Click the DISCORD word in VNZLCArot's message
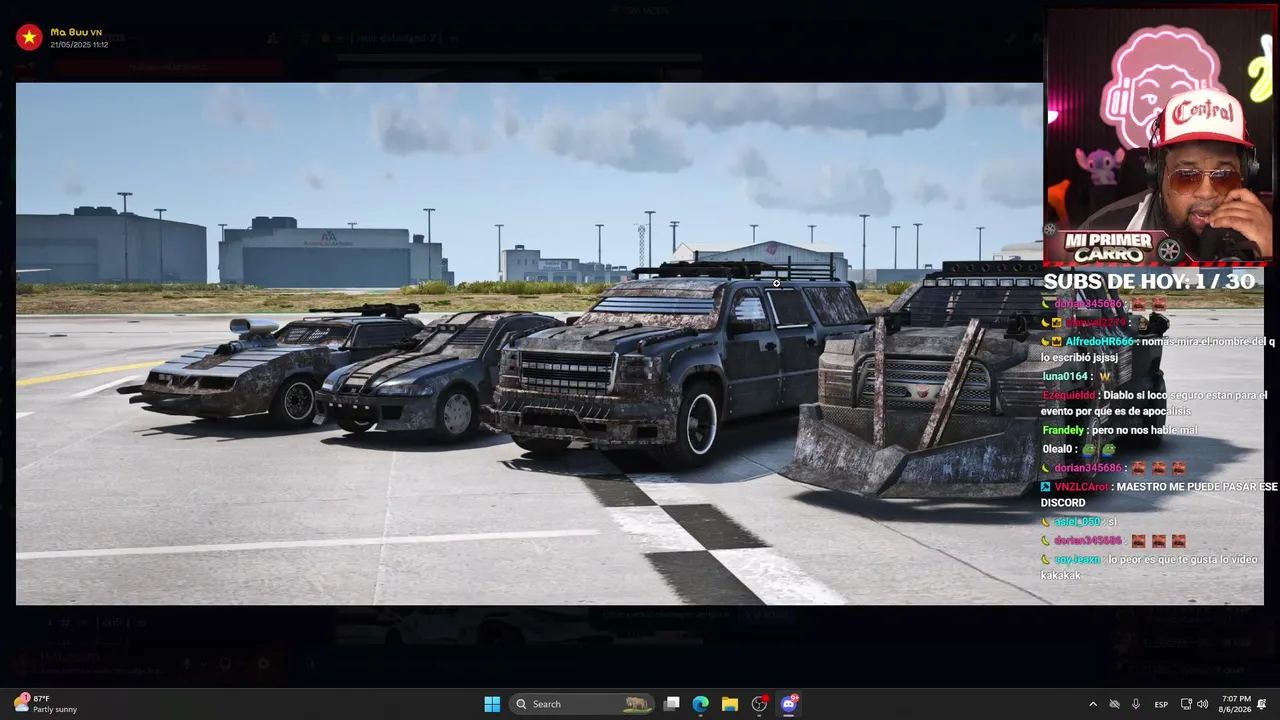Image resolution: width=1280 pixels, height=720 pixels. click(x=1063, y=503)
